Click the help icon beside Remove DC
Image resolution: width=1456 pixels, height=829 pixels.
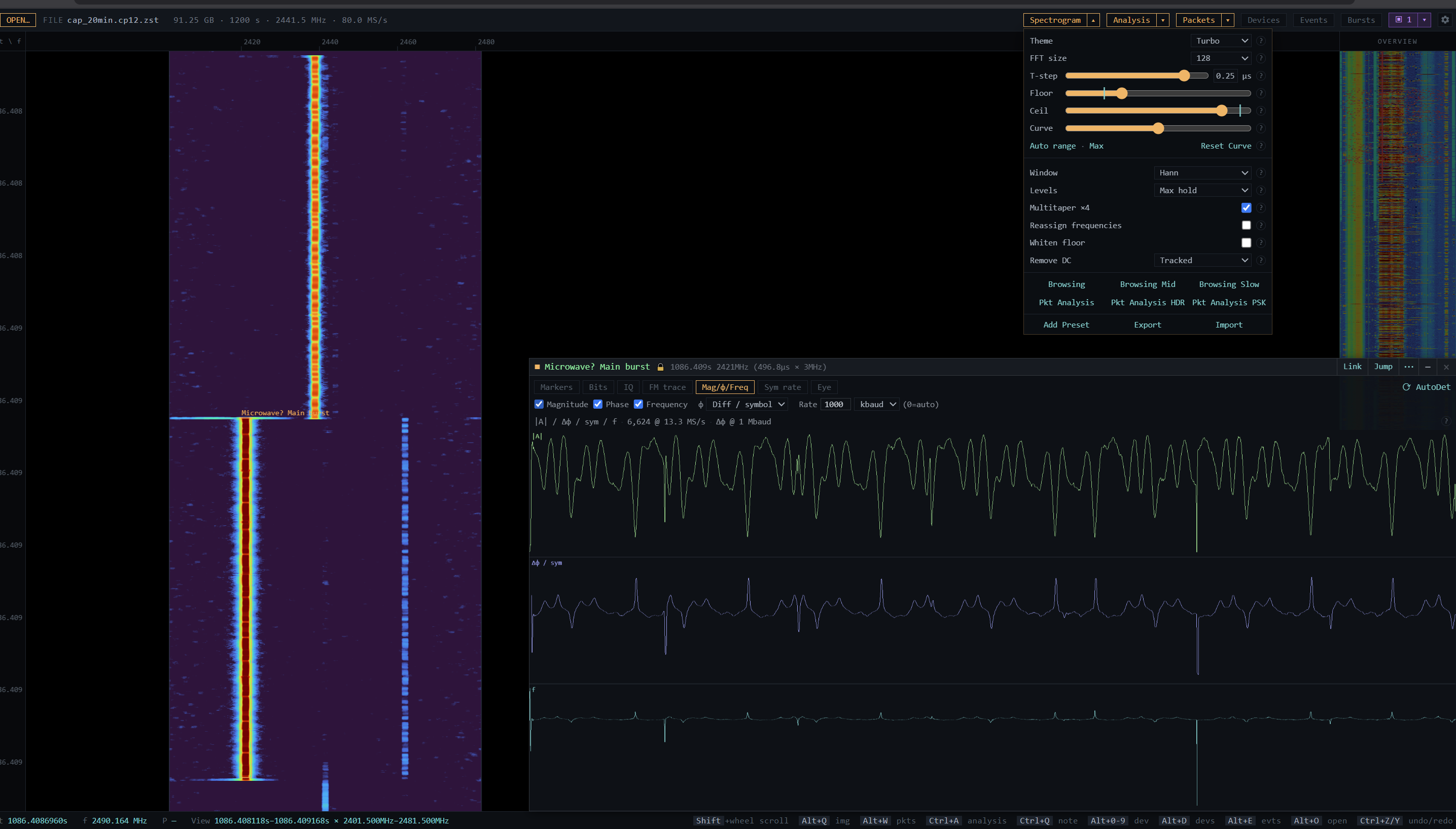pos(1261,261)
